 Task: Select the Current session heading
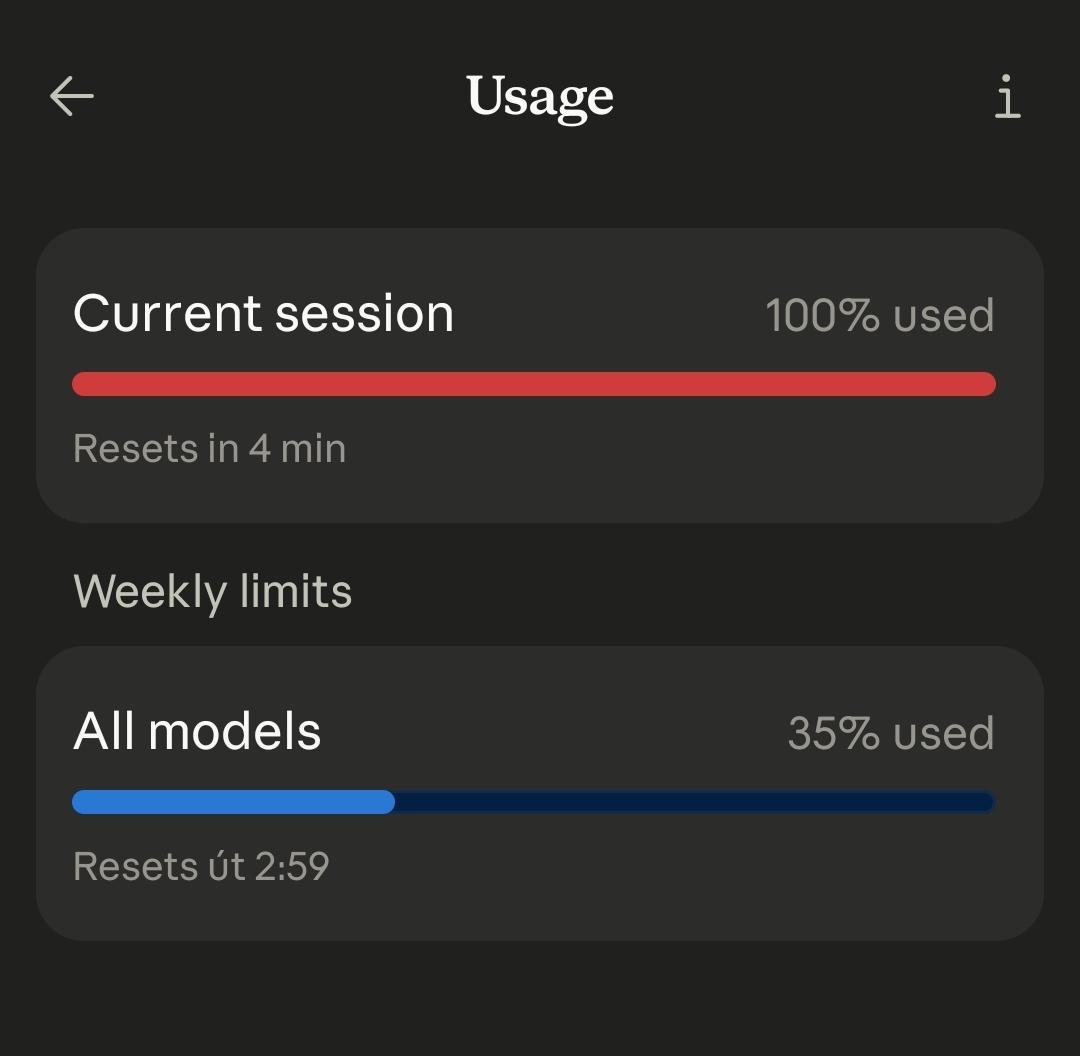[263, 313]
